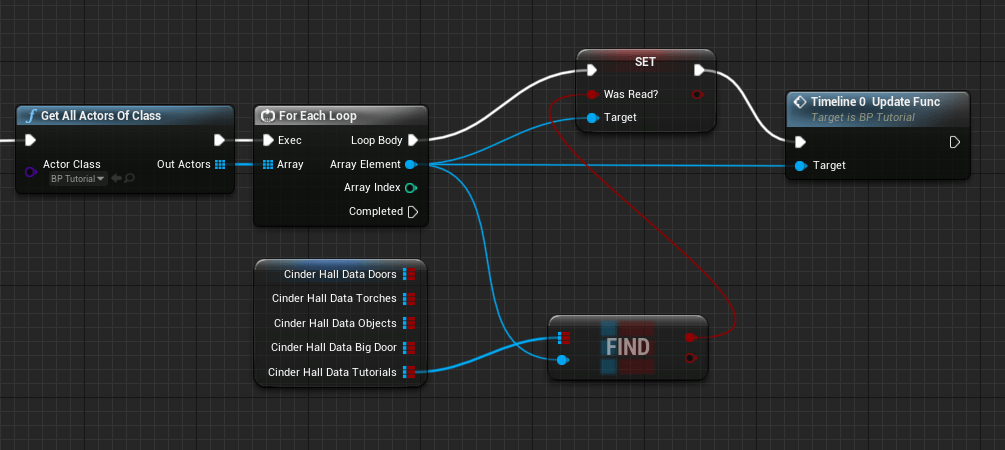The image size is (1005, 450).
Task: Open the BP Tutorial actor class dropdown
Action: pos(78,178)
